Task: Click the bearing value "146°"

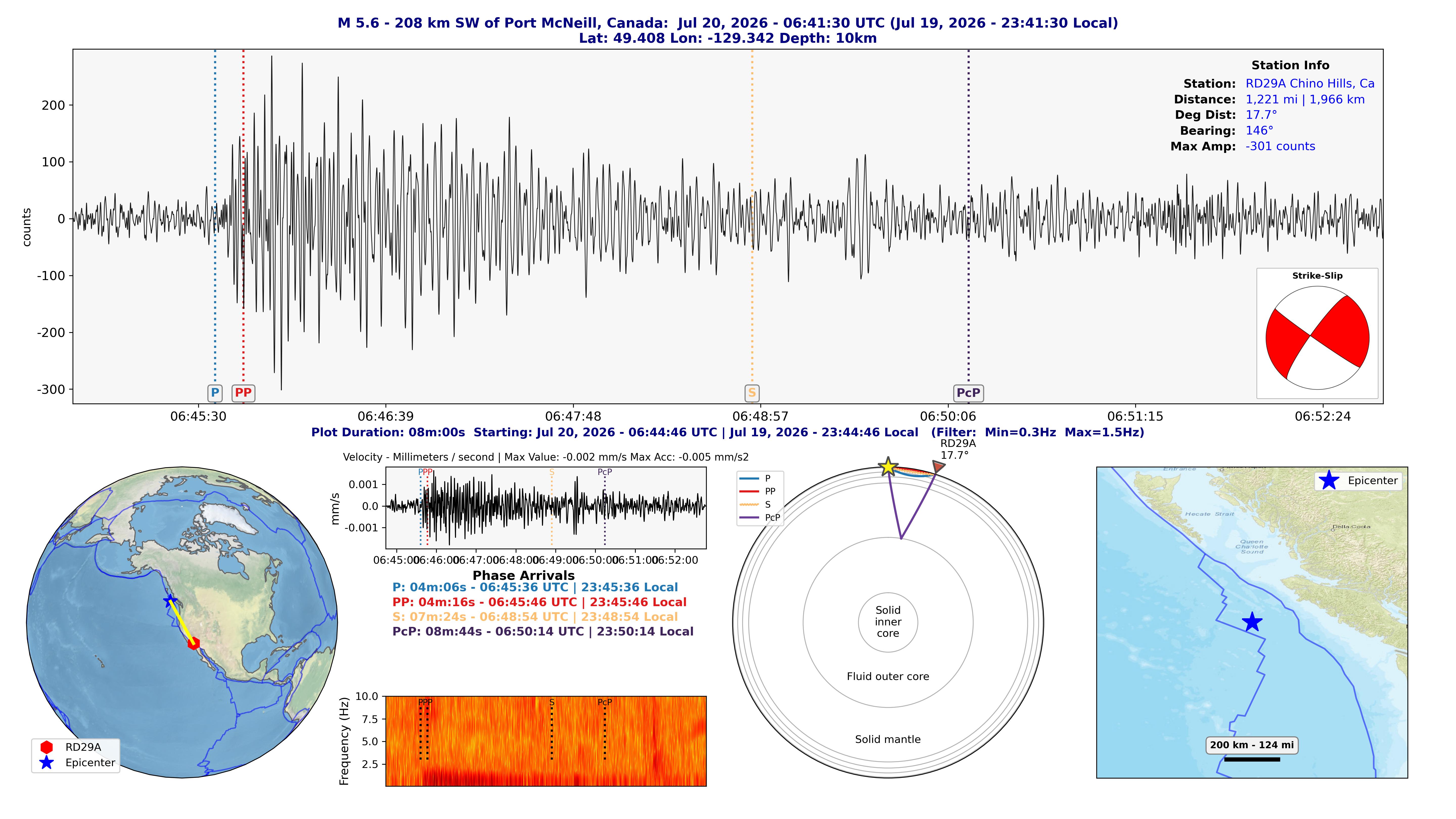Action: pyautogui.click(x=1260, y=131)
